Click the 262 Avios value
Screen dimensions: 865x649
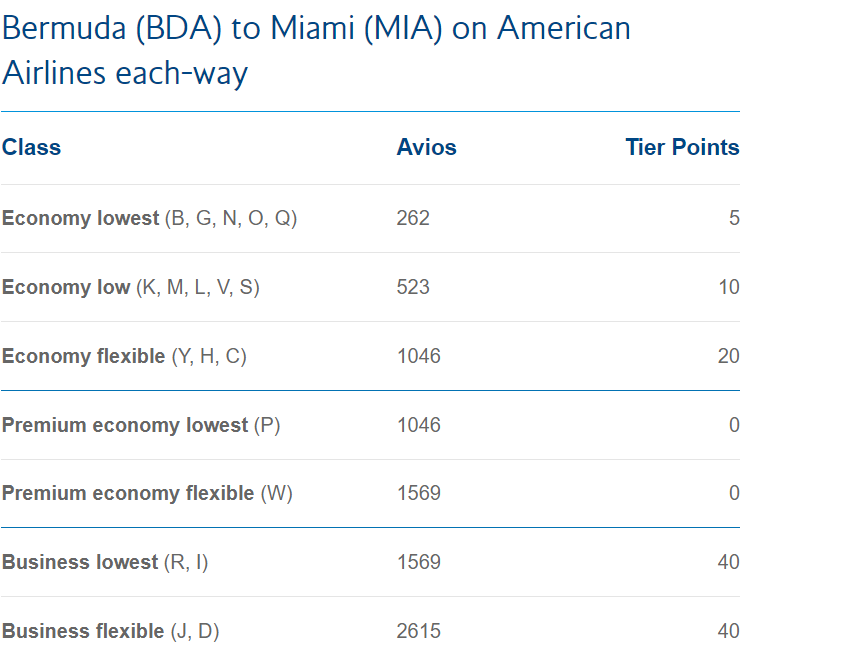pos(413,218)
